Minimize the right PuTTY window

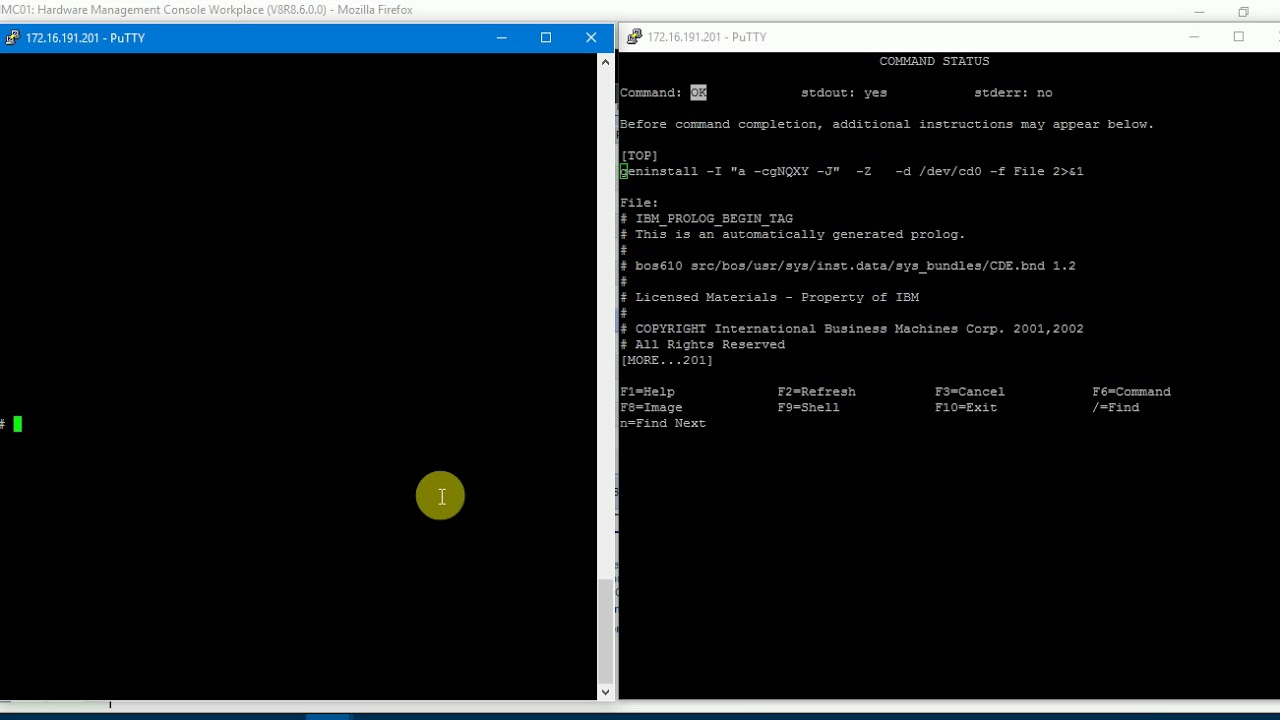(1194, 37)
